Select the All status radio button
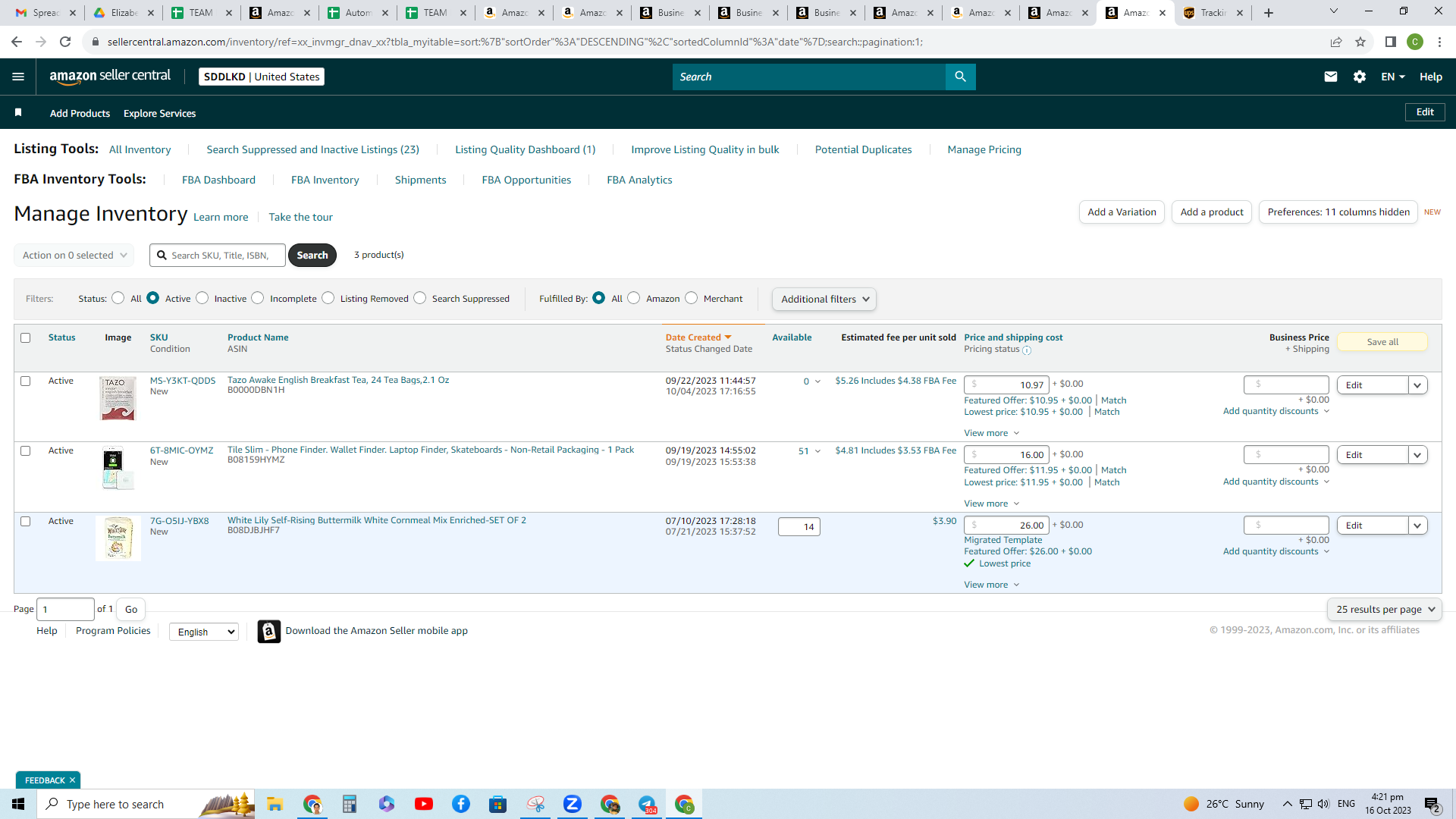This screenshot has height=819, width=1456. (118, 298)
